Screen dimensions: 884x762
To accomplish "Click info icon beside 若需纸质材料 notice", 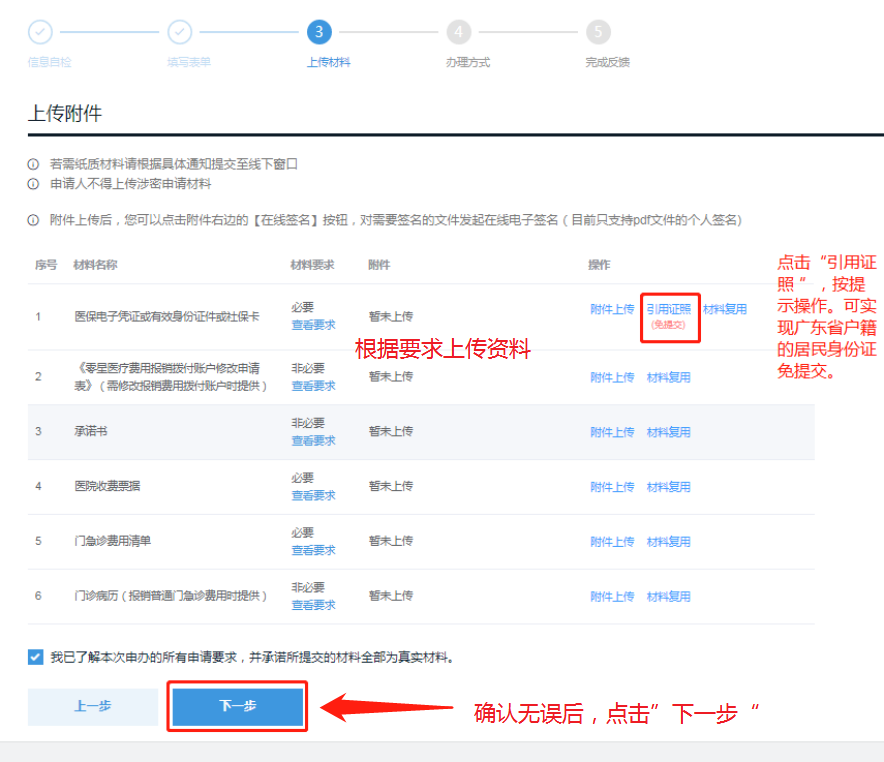I will tap(33, 164).
